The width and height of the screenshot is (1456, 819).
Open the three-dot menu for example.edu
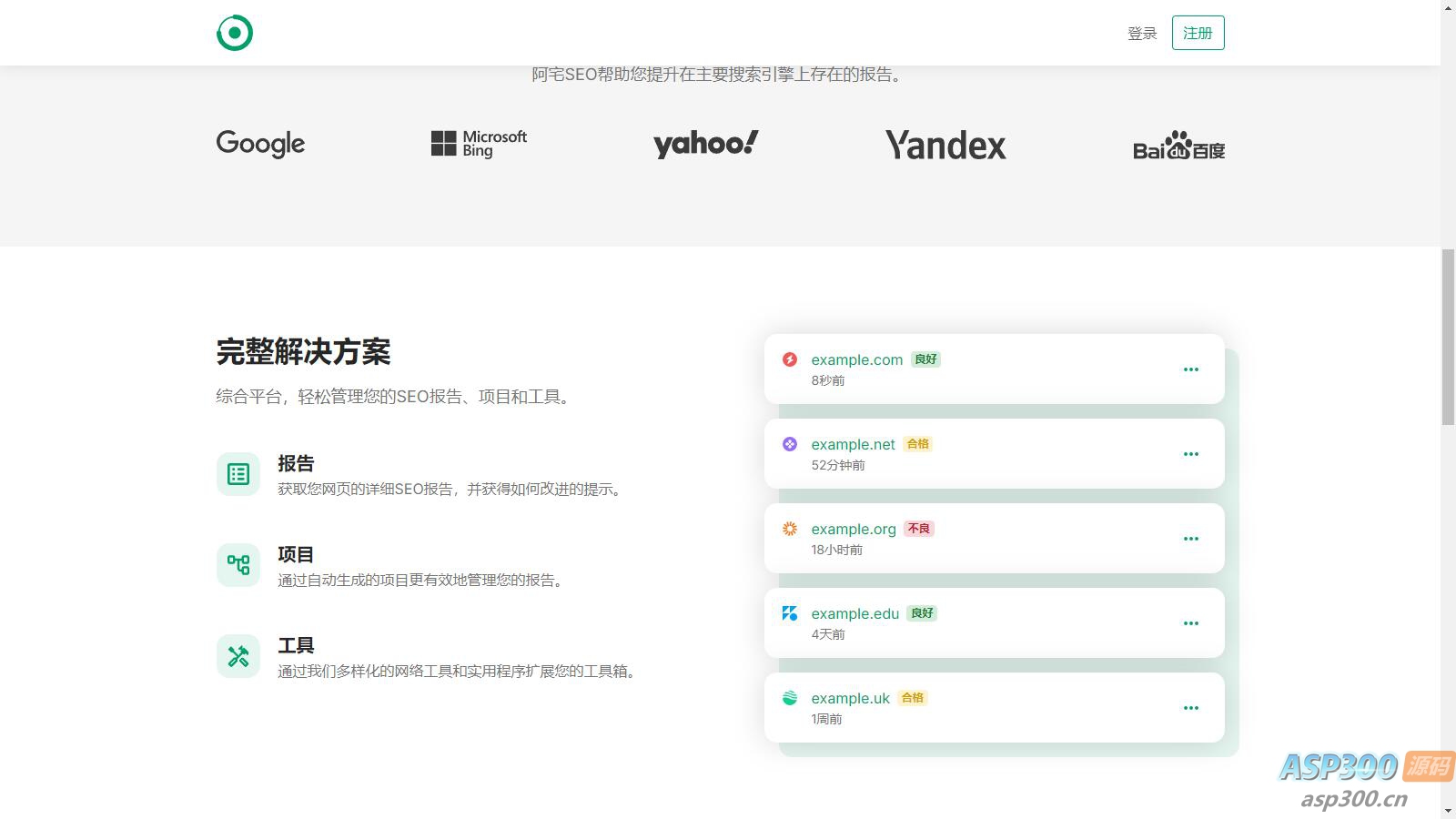point(1190,623)
